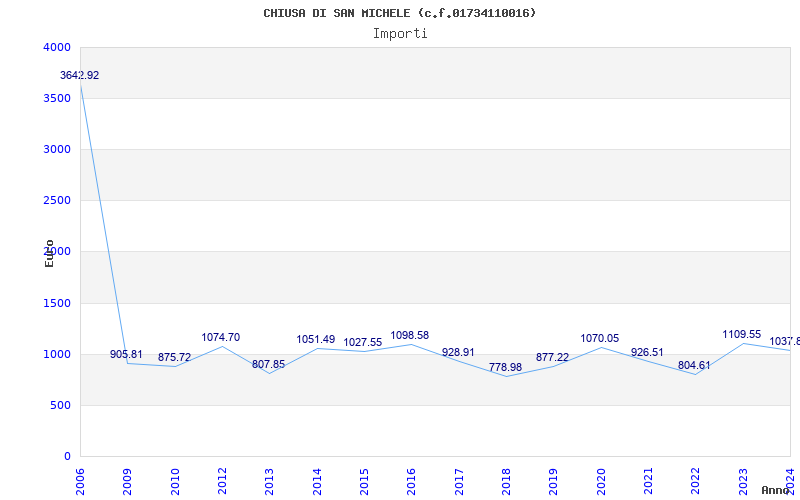Select the 1098.58 data label

click(x=410, y=335)
